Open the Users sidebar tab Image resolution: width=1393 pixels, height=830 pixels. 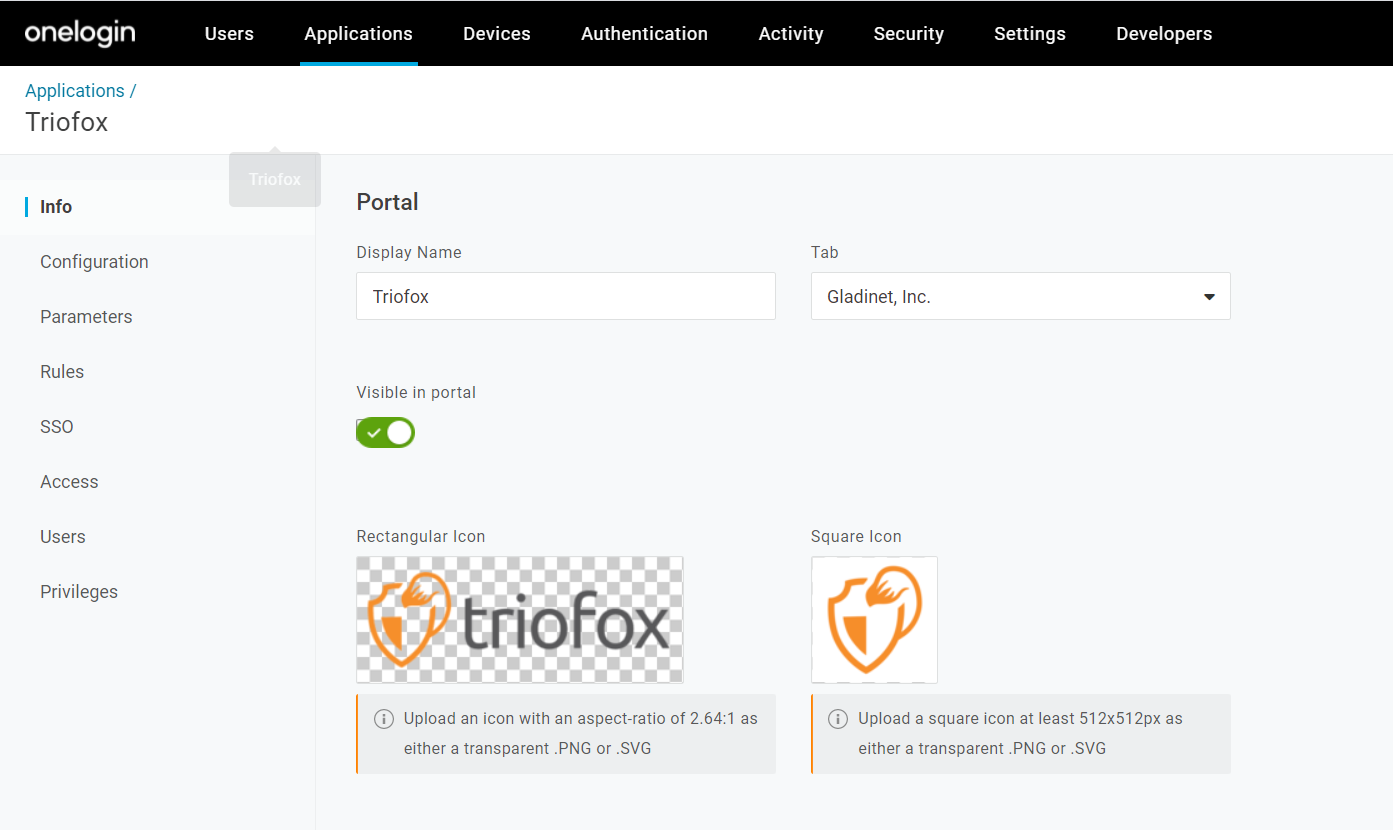tap(63, 537)
